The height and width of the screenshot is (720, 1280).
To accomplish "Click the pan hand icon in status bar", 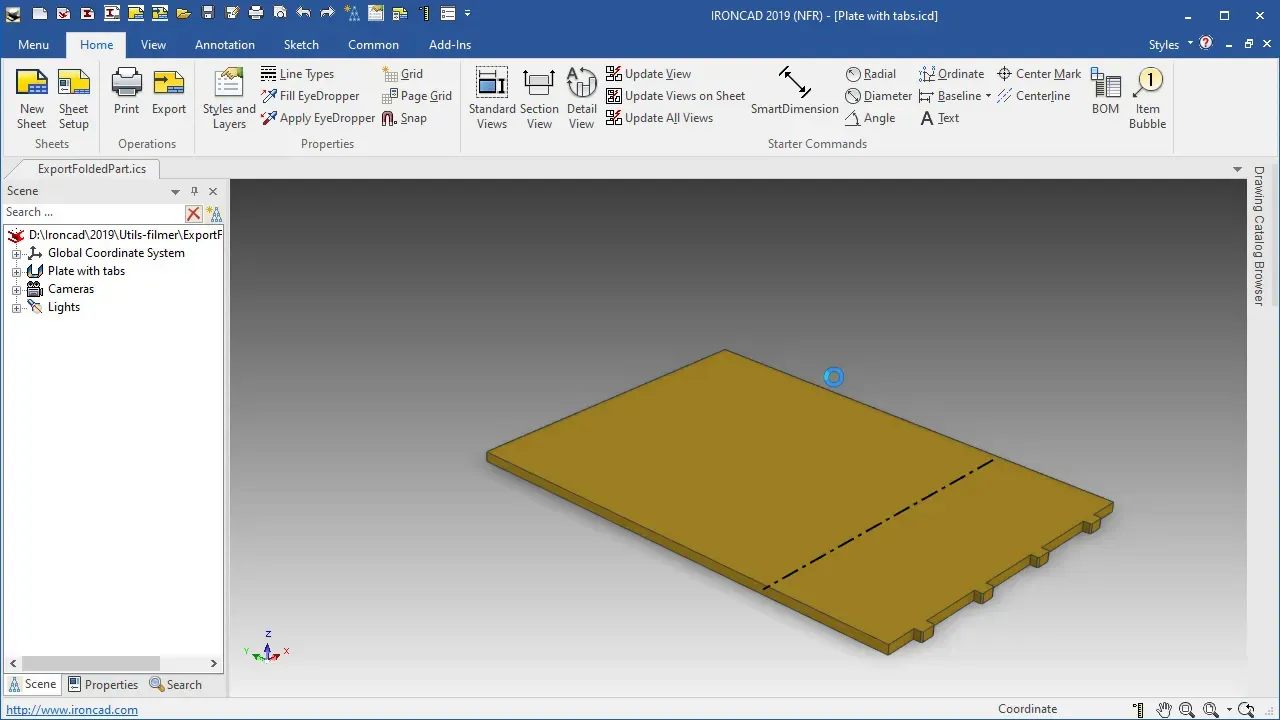I will (x=1163, y=709).
